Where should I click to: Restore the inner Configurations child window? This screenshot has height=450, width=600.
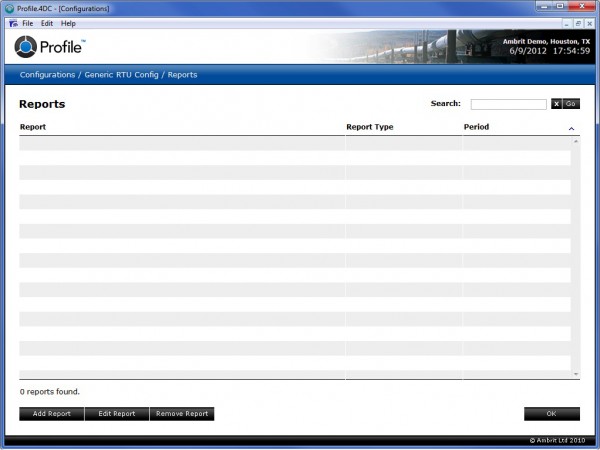[x=578, y=24]
